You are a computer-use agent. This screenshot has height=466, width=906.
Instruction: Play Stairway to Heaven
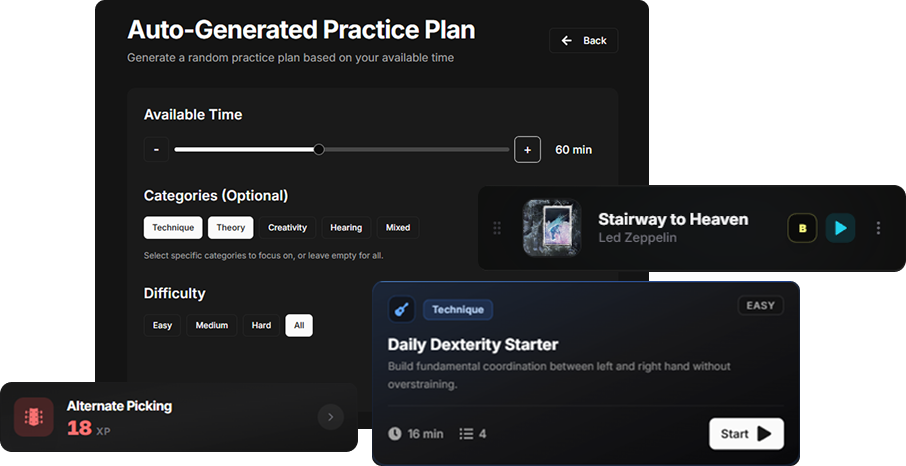pos(840,228)
